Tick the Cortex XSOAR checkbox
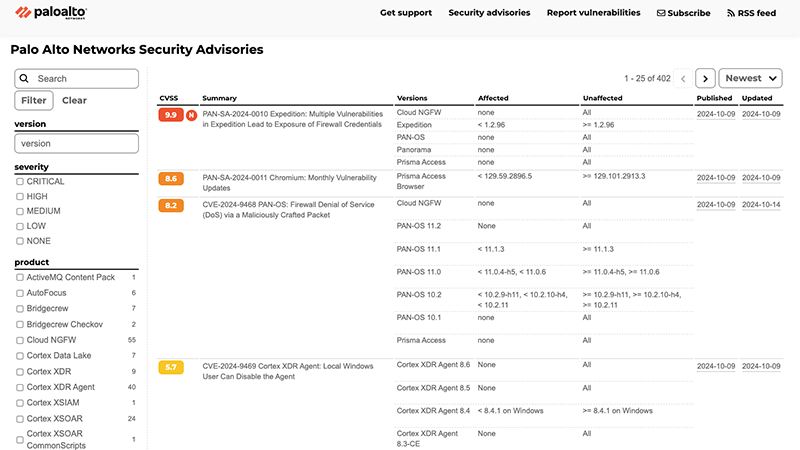This screenshot has width=800, height=450. (x=20, y=419)
